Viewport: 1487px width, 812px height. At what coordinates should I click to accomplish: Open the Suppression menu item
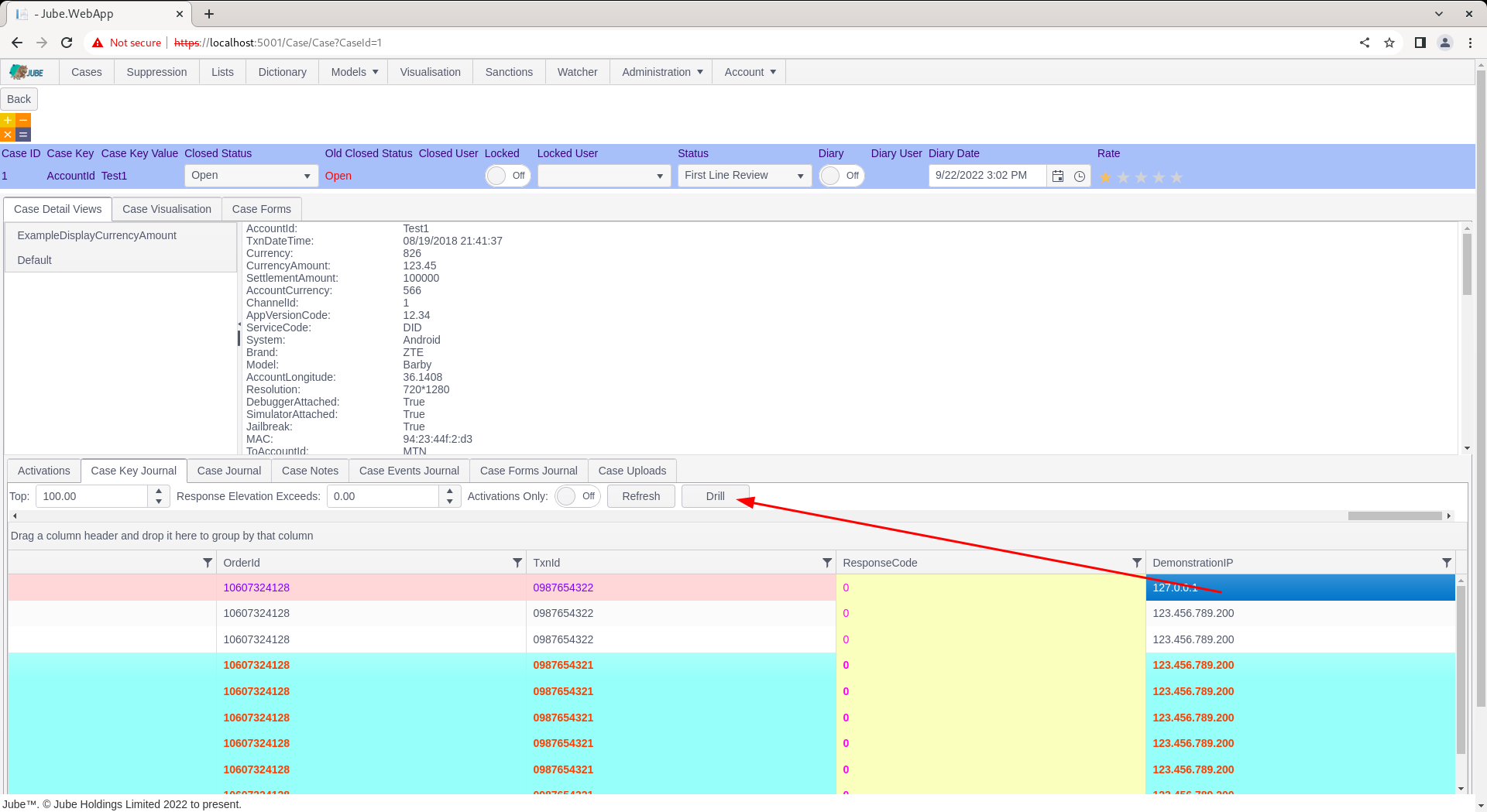point(156,72)
